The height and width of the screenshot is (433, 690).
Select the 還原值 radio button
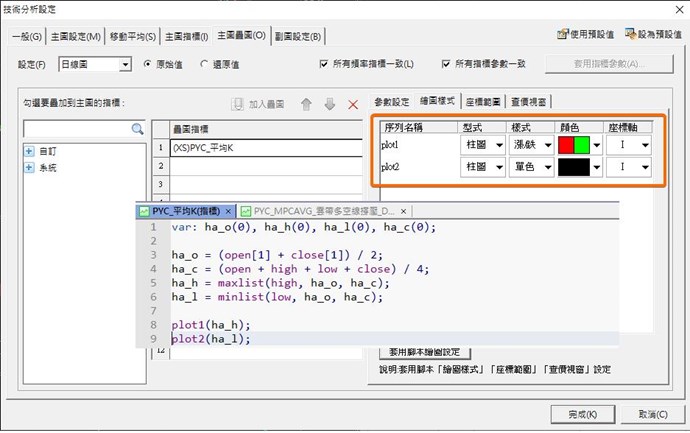[x=204, y=64]
